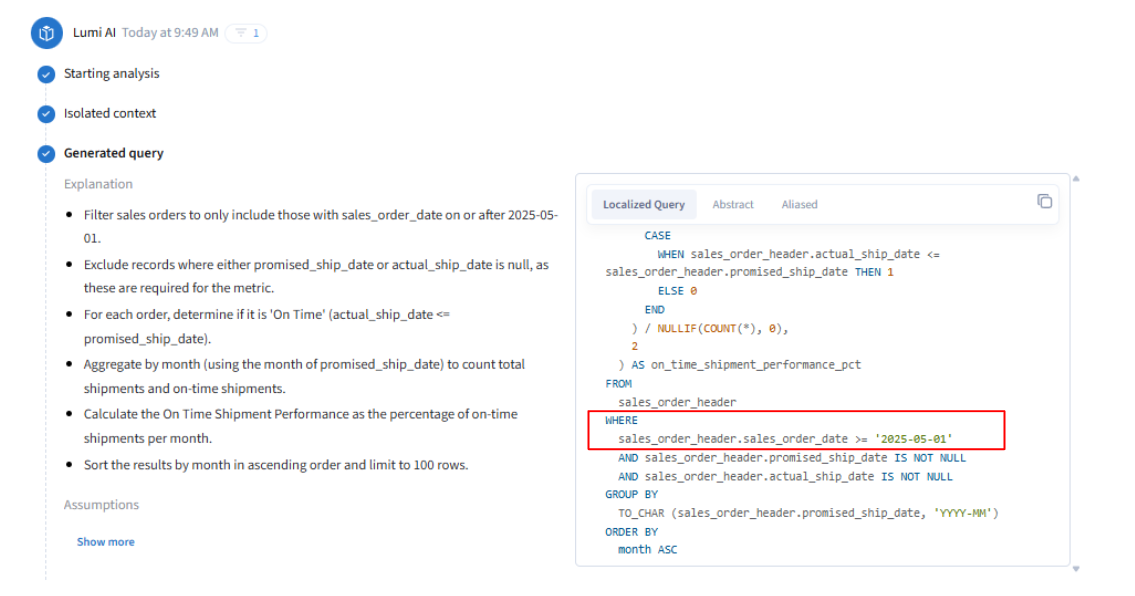
Task: Switch to the Abstract tab
Action: [x=733, y=205]
